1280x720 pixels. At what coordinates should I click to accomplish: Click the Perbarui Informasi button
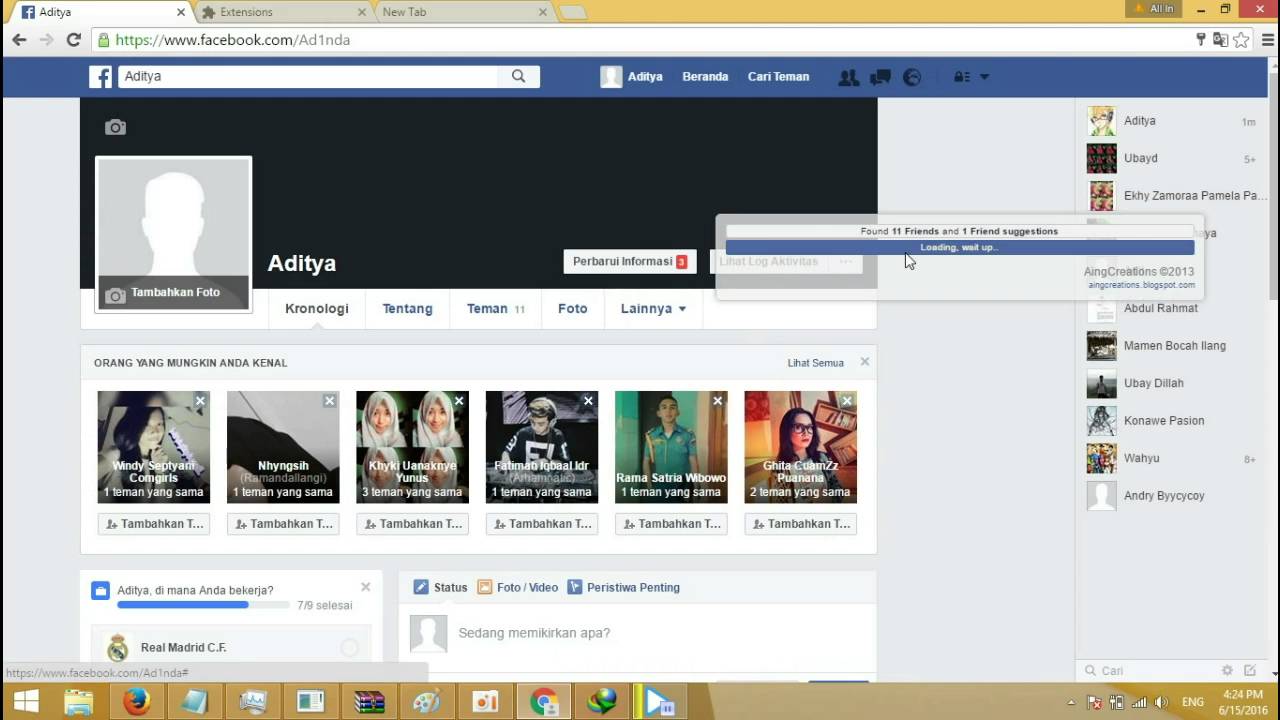[630, 261]
